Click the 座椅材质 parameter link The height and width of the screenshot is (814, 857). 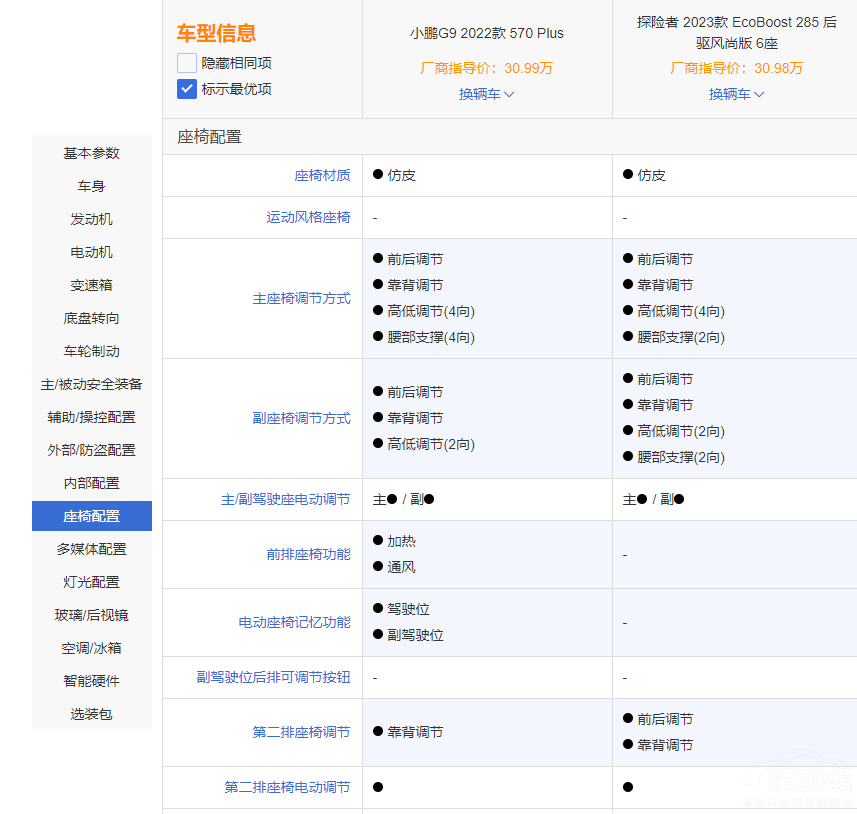[x=322, y=175]
